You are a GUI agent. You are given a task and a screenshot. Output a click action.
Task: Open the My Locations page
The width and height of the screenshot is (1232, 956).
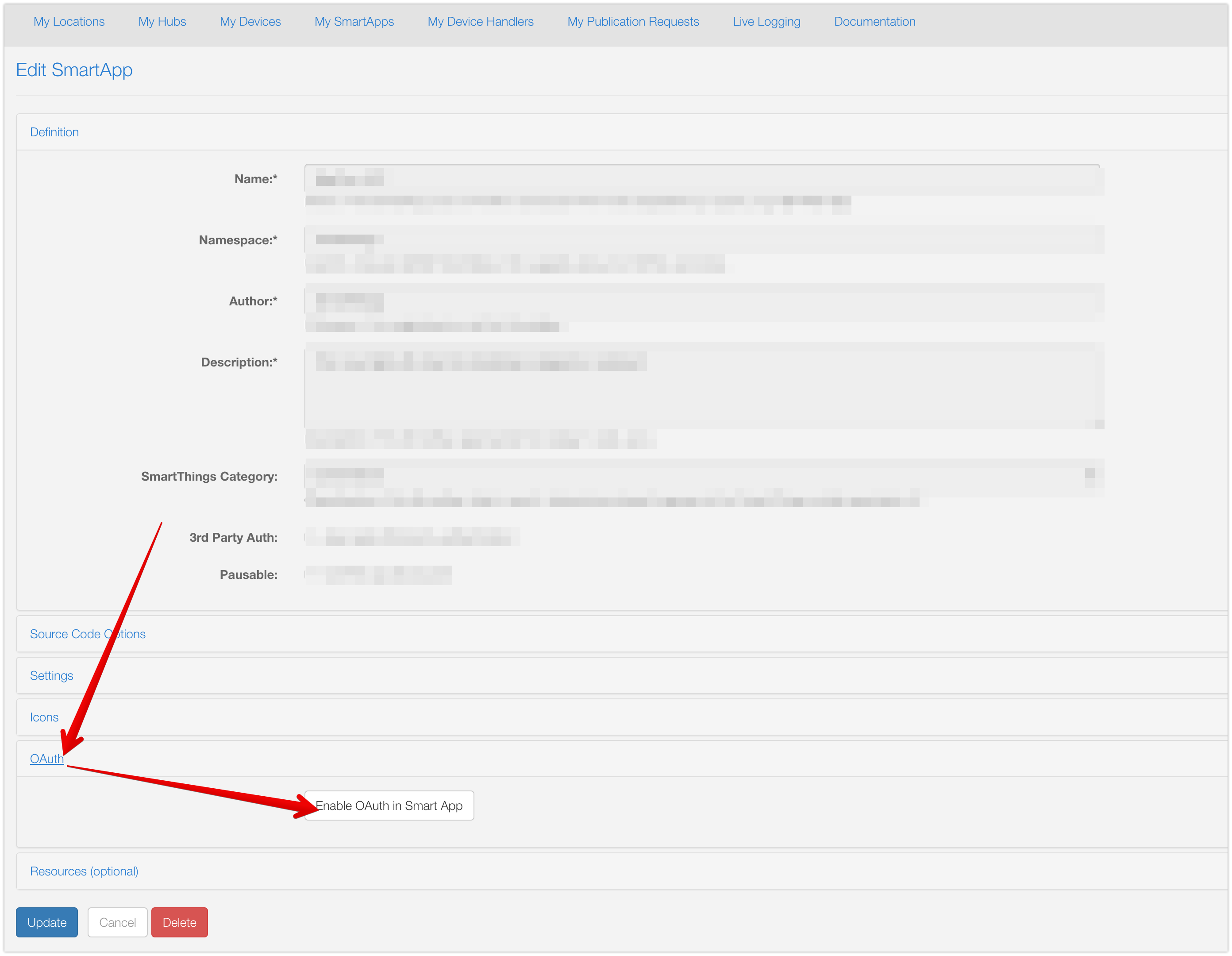(x=69, y=21)
